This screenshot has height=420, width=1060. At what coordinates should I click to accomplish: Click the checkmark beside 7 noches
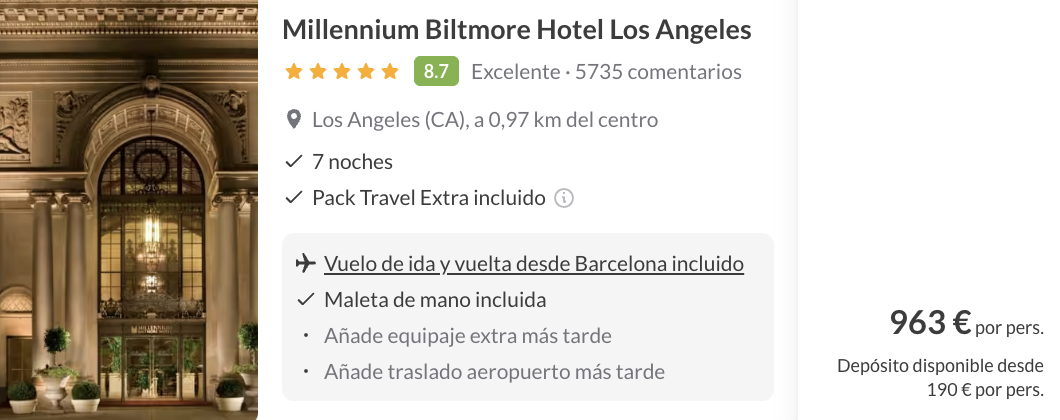pos(294,162)
